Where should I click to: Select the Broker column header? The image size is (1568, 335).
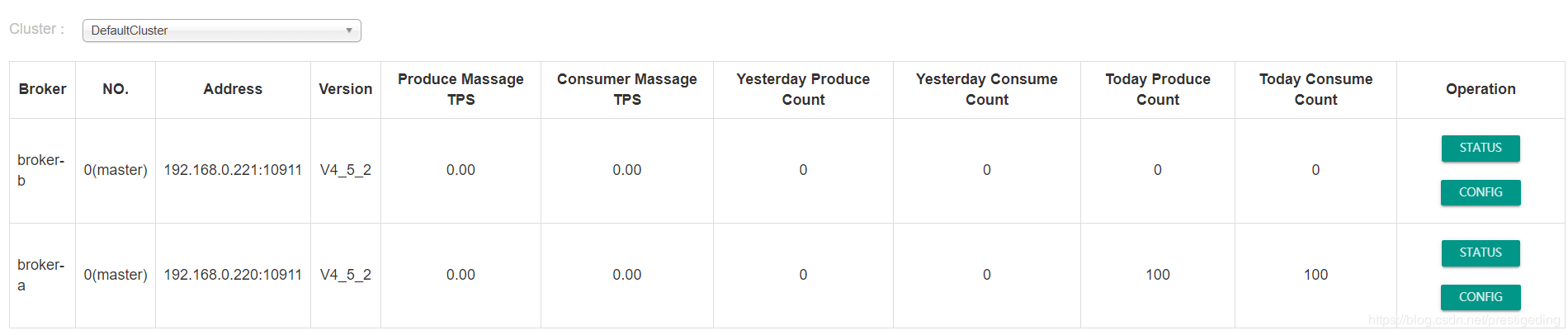(x=42, y=89)
